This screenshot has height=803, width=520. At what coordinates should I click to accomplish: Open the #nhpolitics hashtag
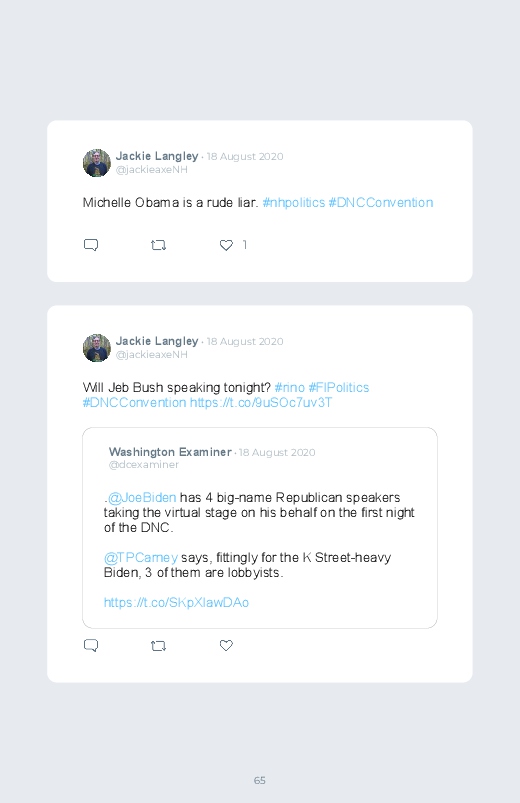(x=294, y=203)
